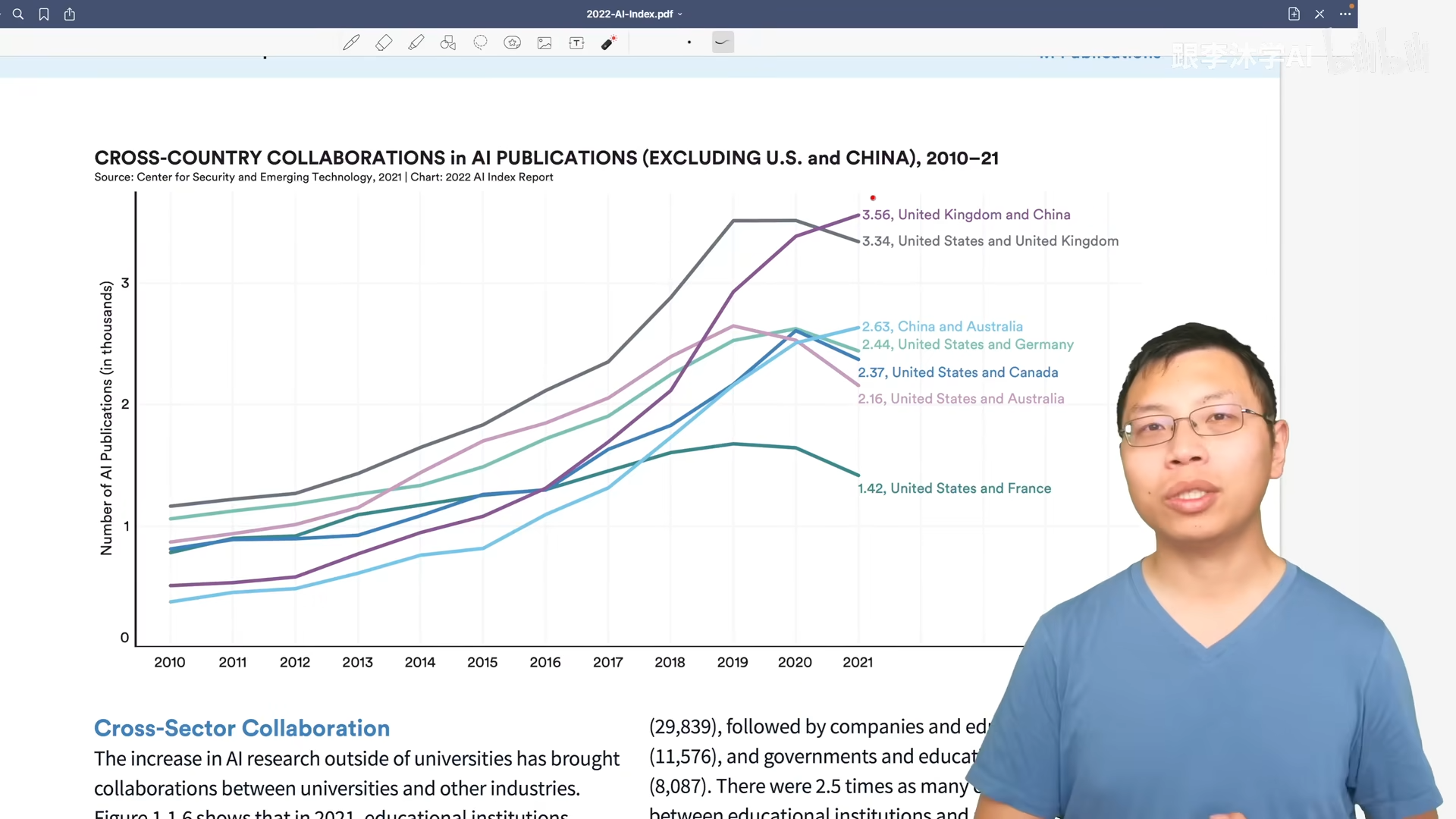This screenshot has height=819, width=1456.
Task: Choose the dot laser pointer style
Action: pos(689,42)
